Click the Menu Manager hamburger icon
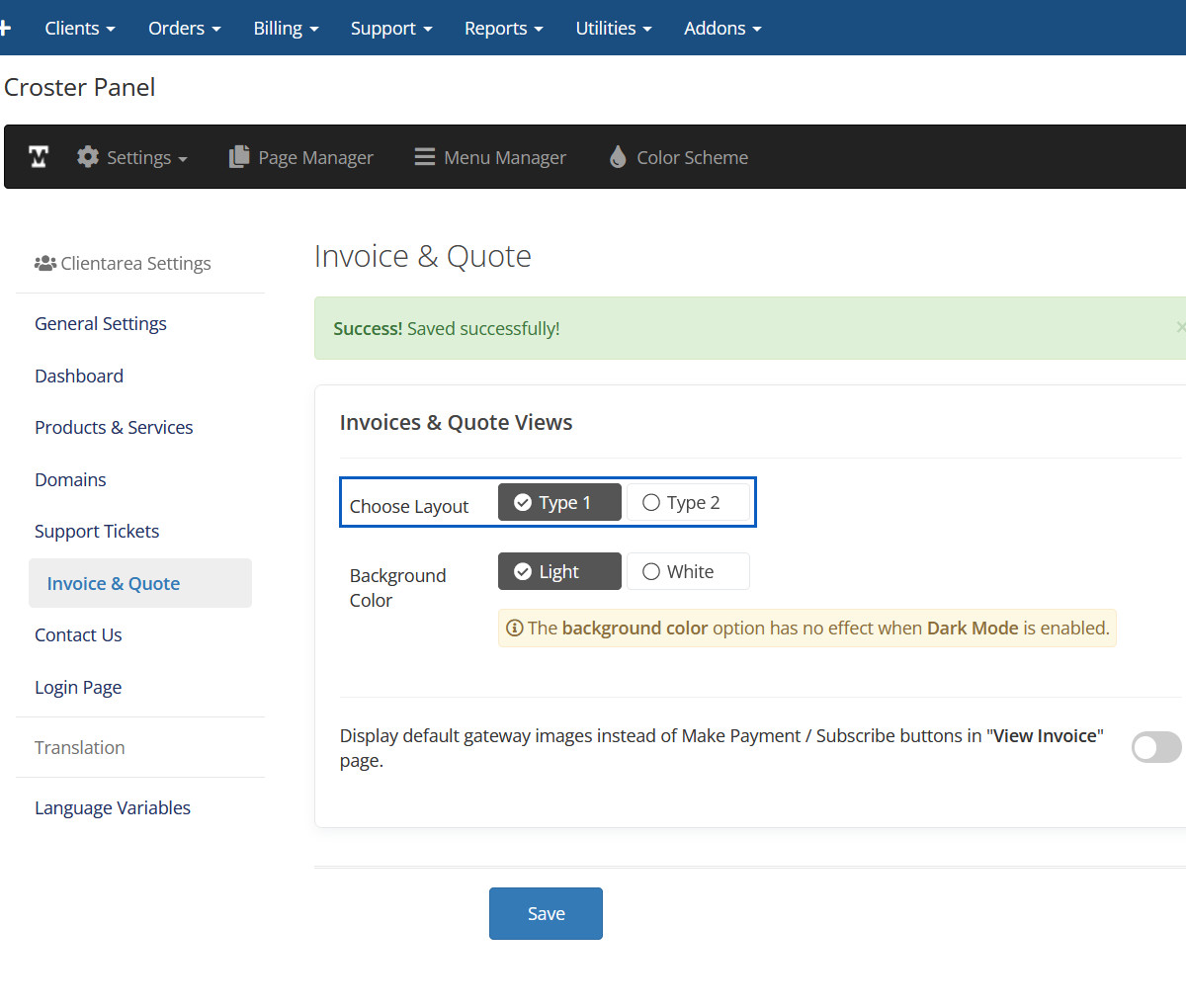The image size is (1186, 1008). pyautogui.click(x=425, y=157)
